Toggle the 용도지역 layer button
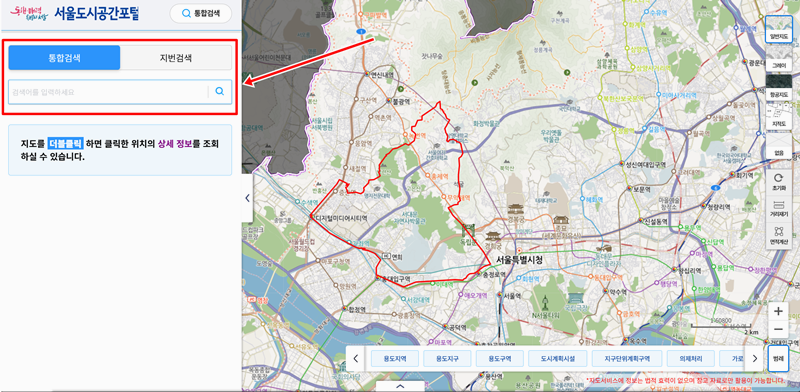The width and height of the screenshot is (800, 392). [395, 358]
